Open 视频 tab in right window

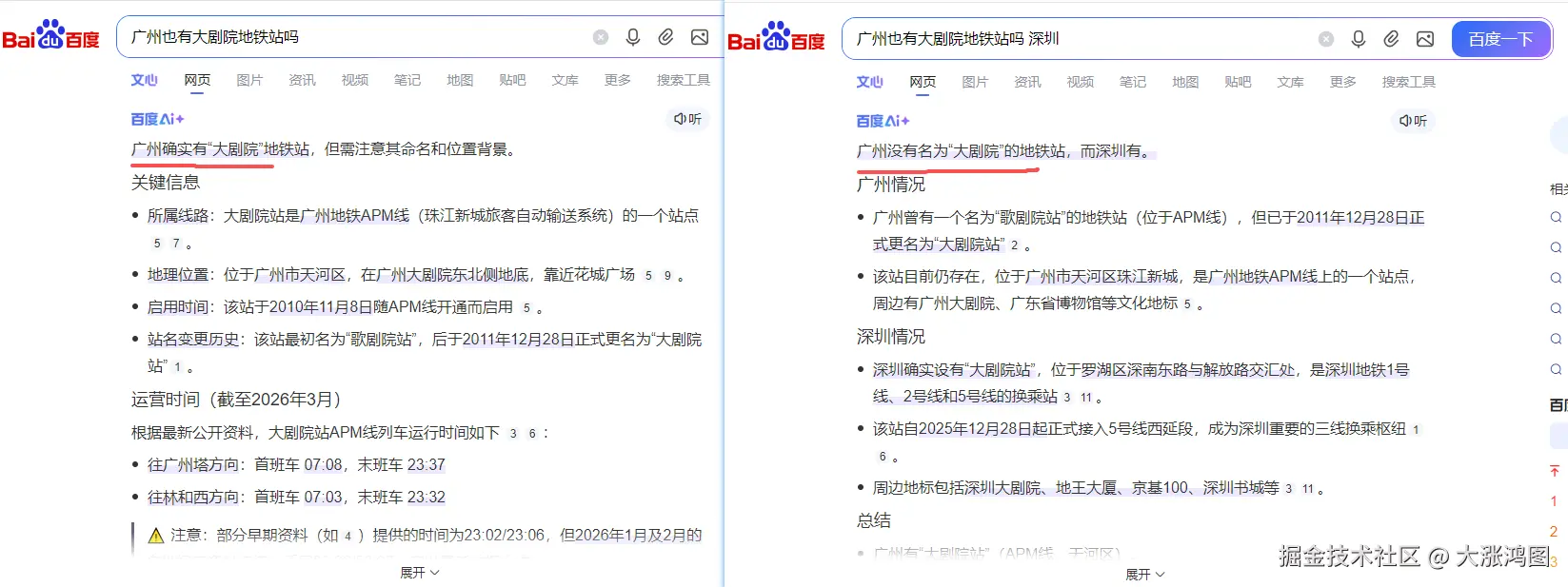click(x=1081, y=82)
